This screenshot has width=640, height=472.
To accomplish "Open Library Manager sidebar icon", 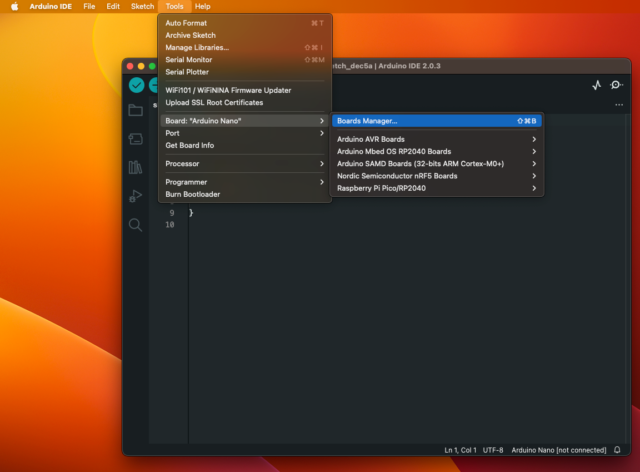I will [135, 167].
